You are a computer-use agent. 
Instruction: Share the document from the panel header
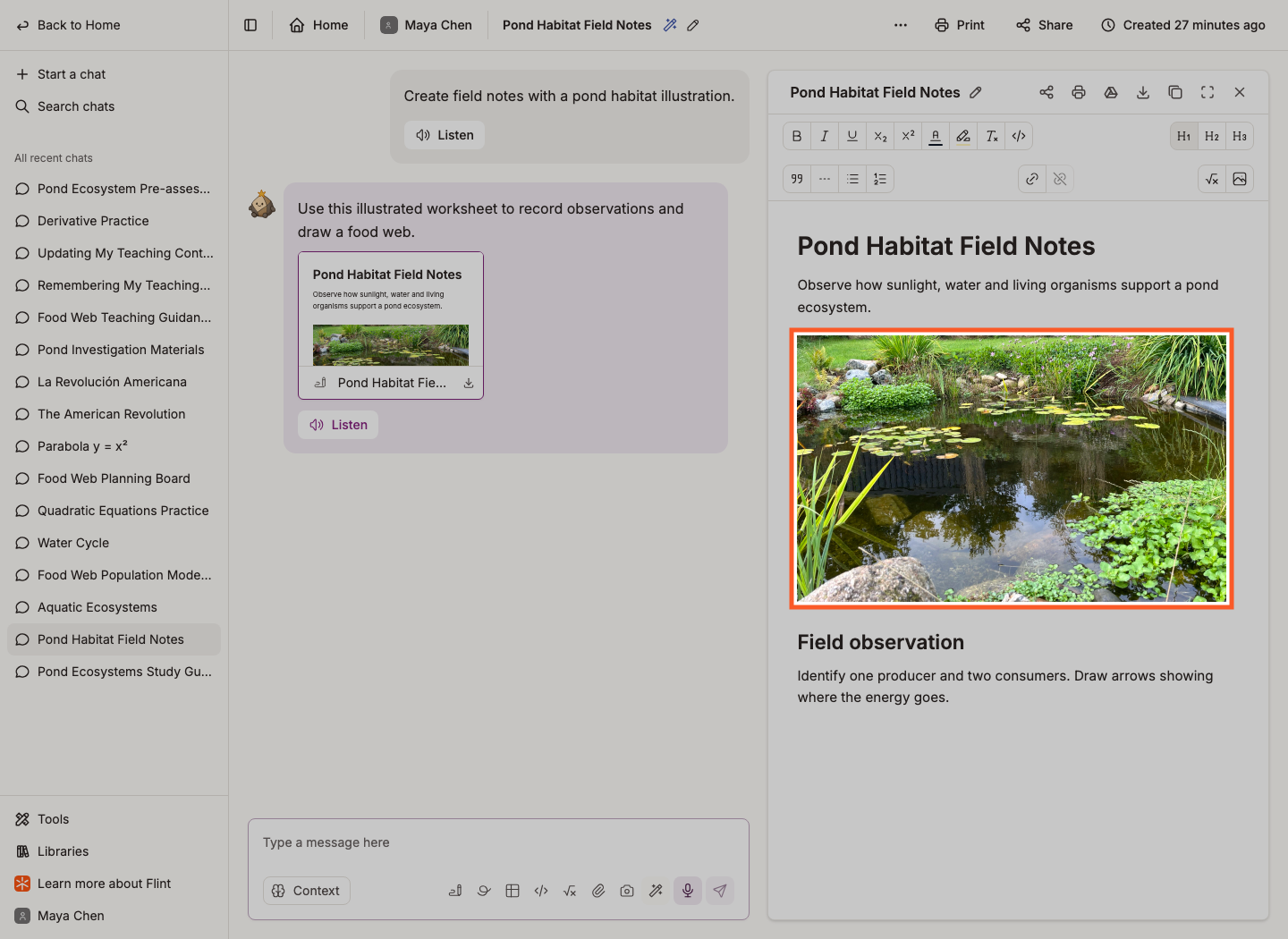(x=1046, y=92)
